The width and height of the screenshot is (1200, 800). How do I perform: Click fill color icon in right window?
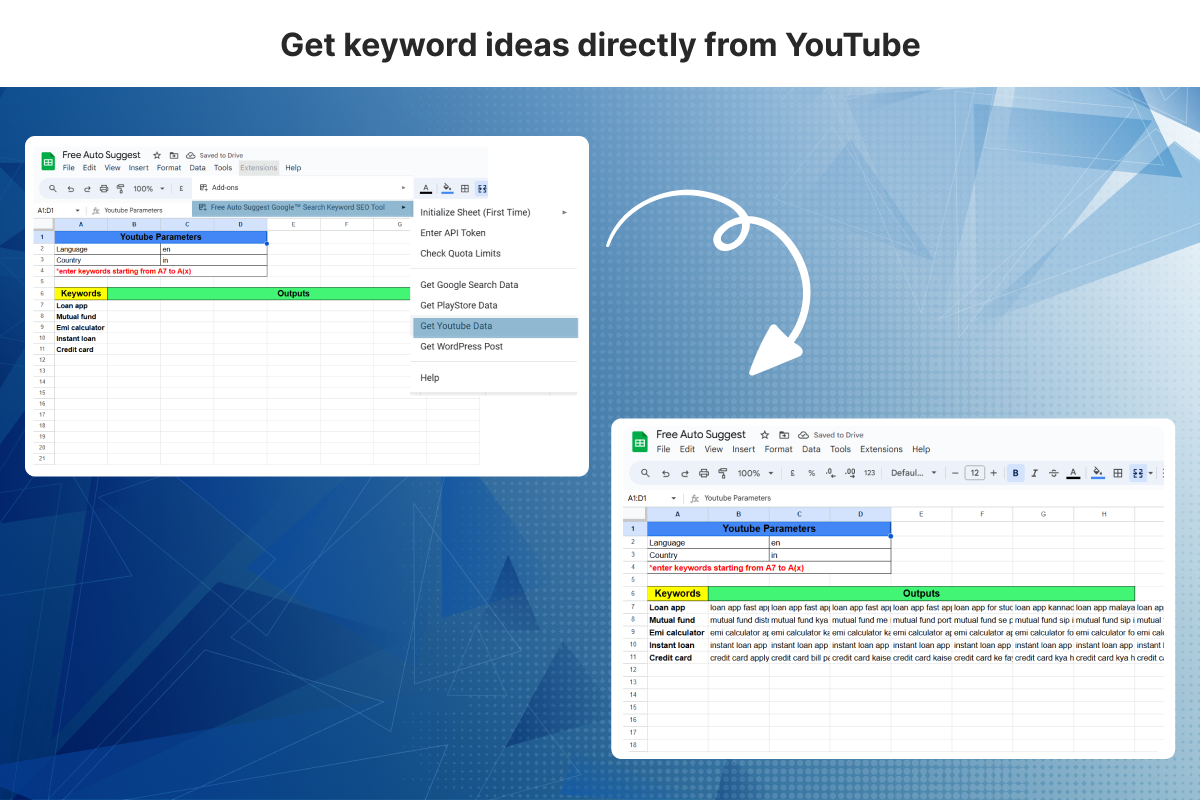tap(1098, 473)
